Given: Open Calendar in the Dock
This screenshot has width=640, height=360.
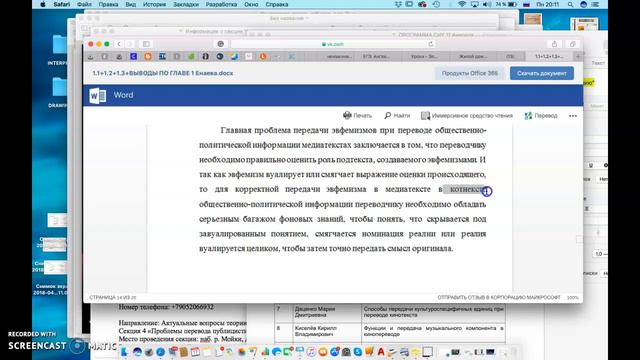Looking at the screenshot, I should coord(196,351).
